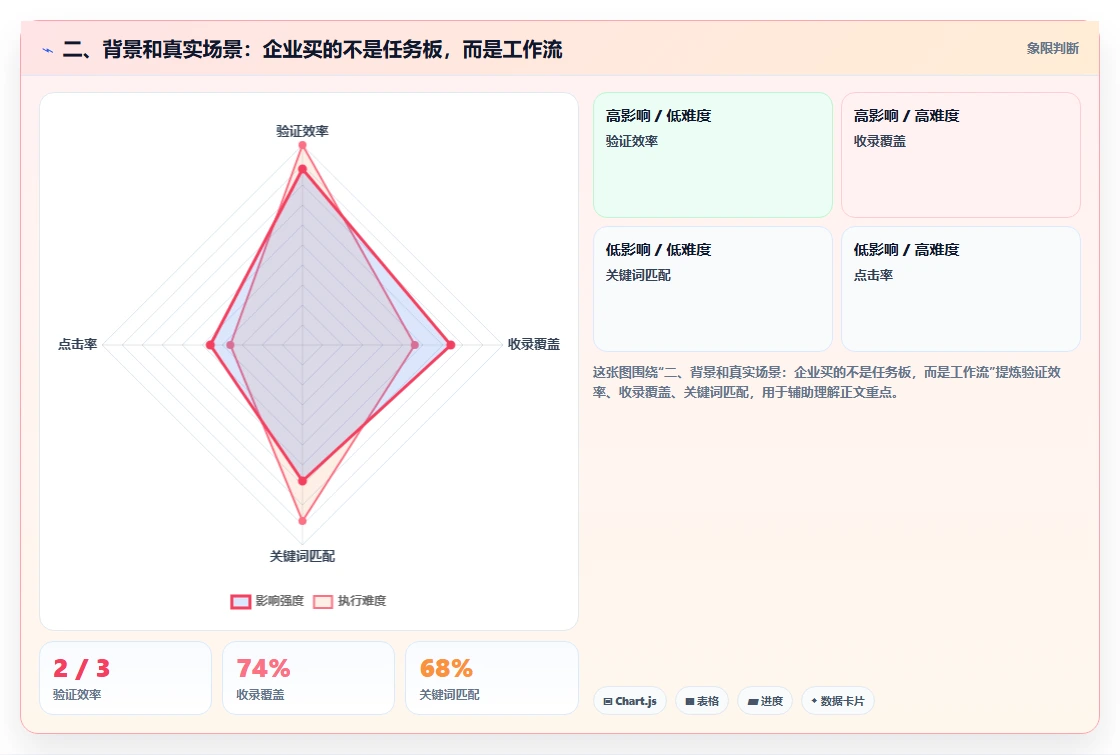
Task: Click the icon in the 进度 tag
Action: click(752, 701)
